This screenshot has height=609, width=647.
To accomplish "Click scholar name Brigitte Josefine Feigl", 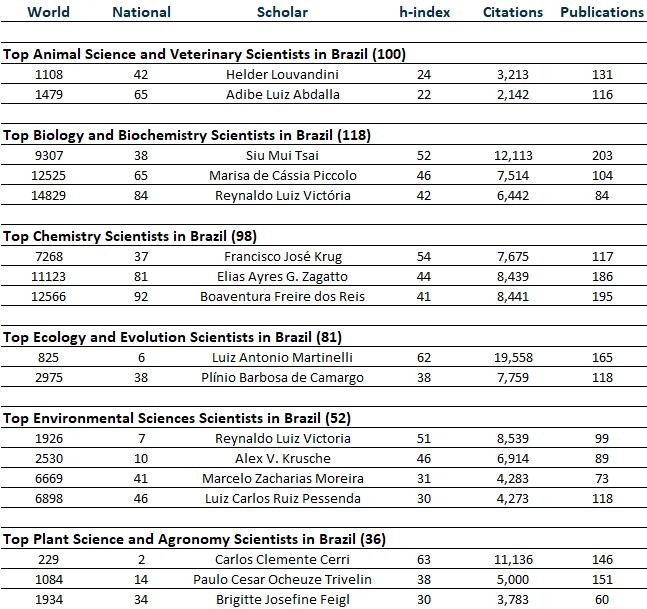I will click(283, 600).
